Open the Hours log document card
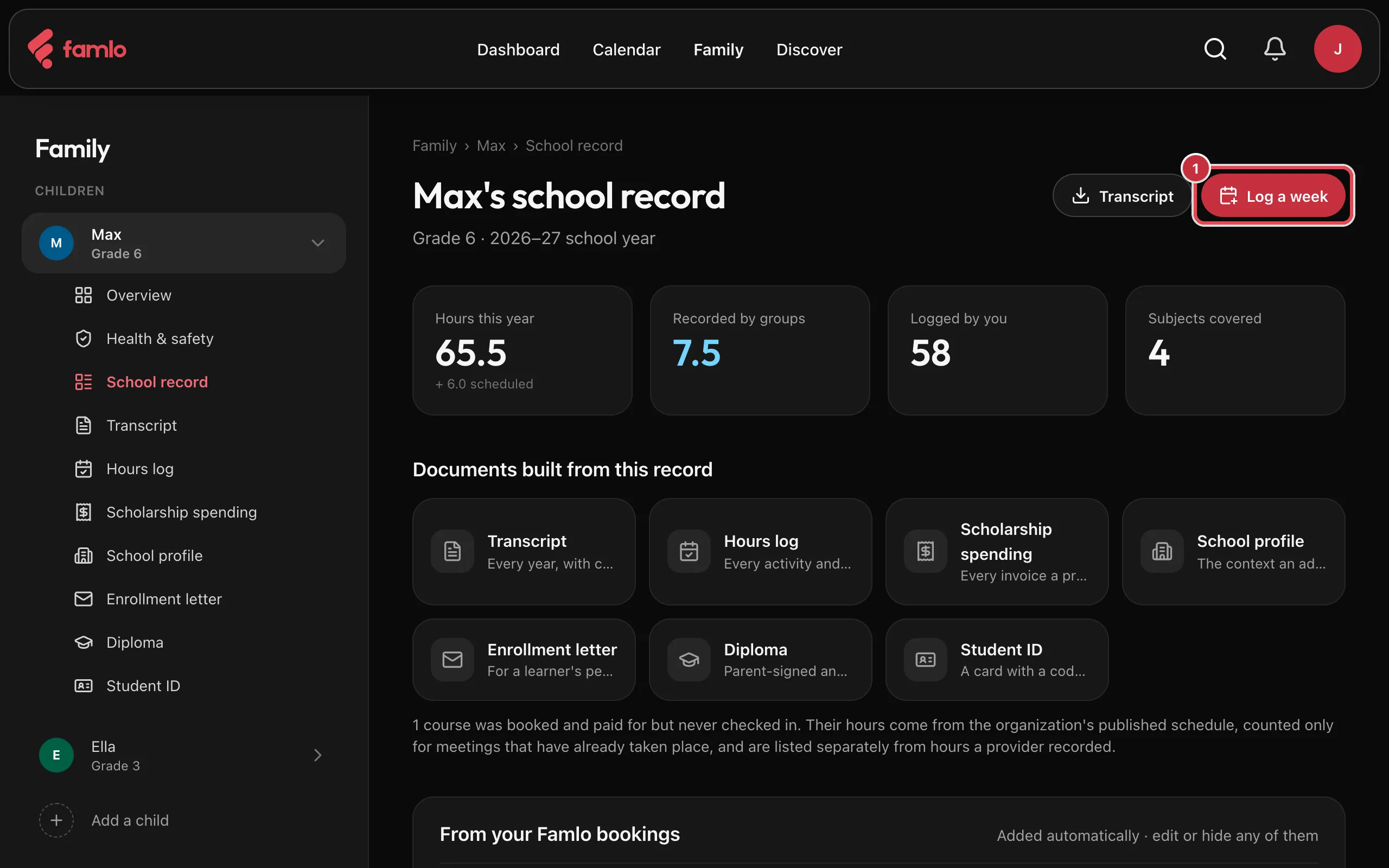Viewport: 1389px width, 868px height. tap(760, 551)
